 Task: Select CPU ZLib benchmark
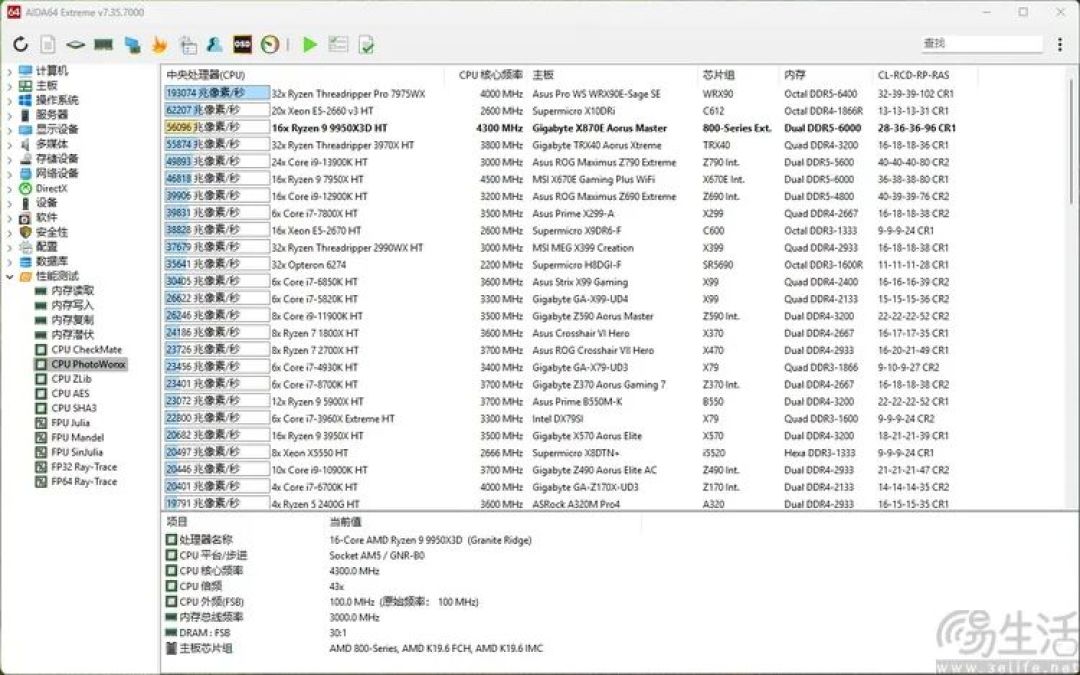tap(71, 379)
